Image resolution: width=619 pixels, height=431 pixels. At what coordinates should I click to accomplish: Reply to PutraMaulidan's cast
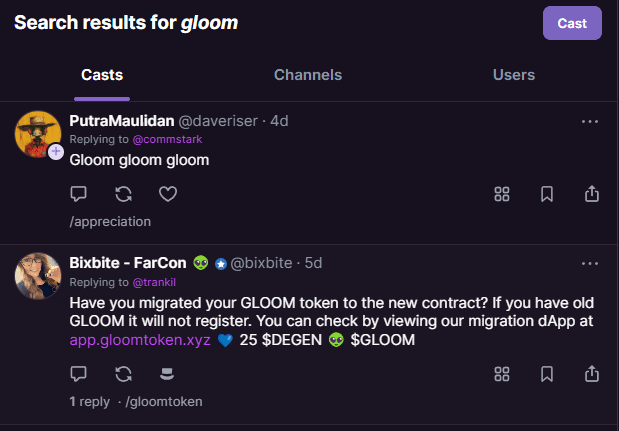click(78, 194)
